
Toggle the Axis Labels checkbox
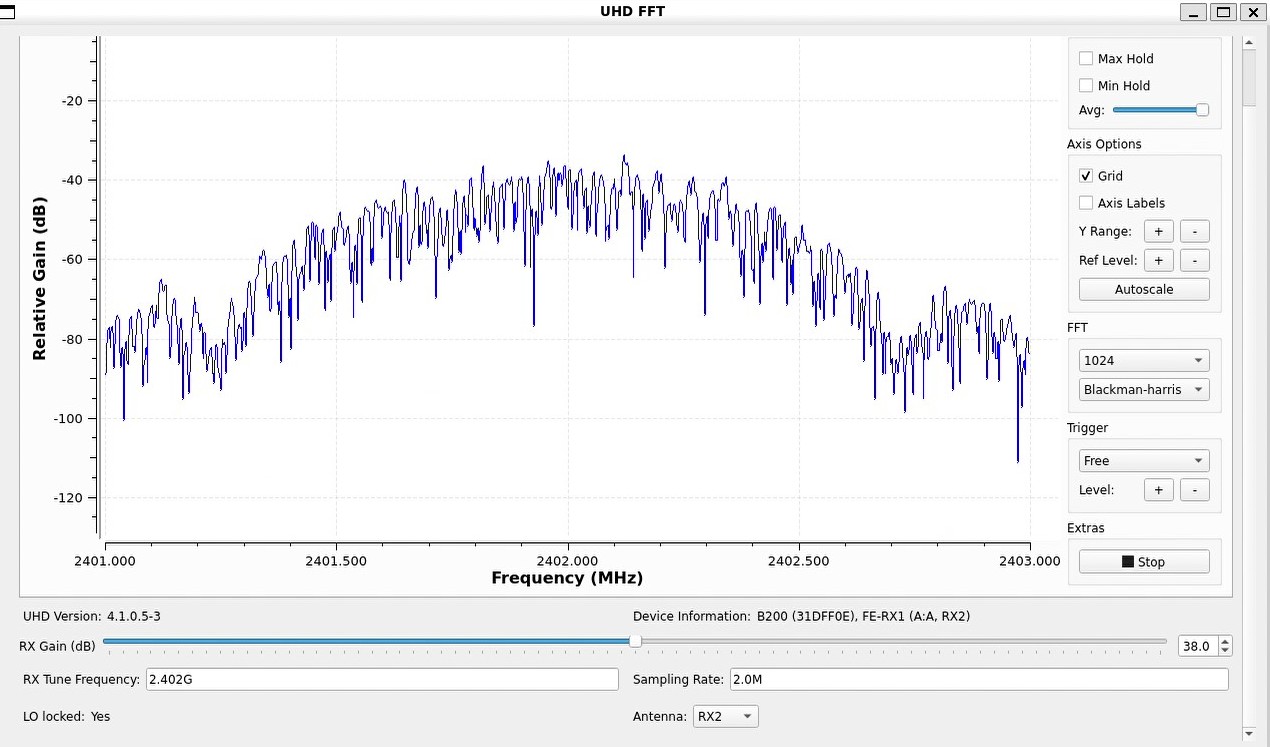point(1086,203)
